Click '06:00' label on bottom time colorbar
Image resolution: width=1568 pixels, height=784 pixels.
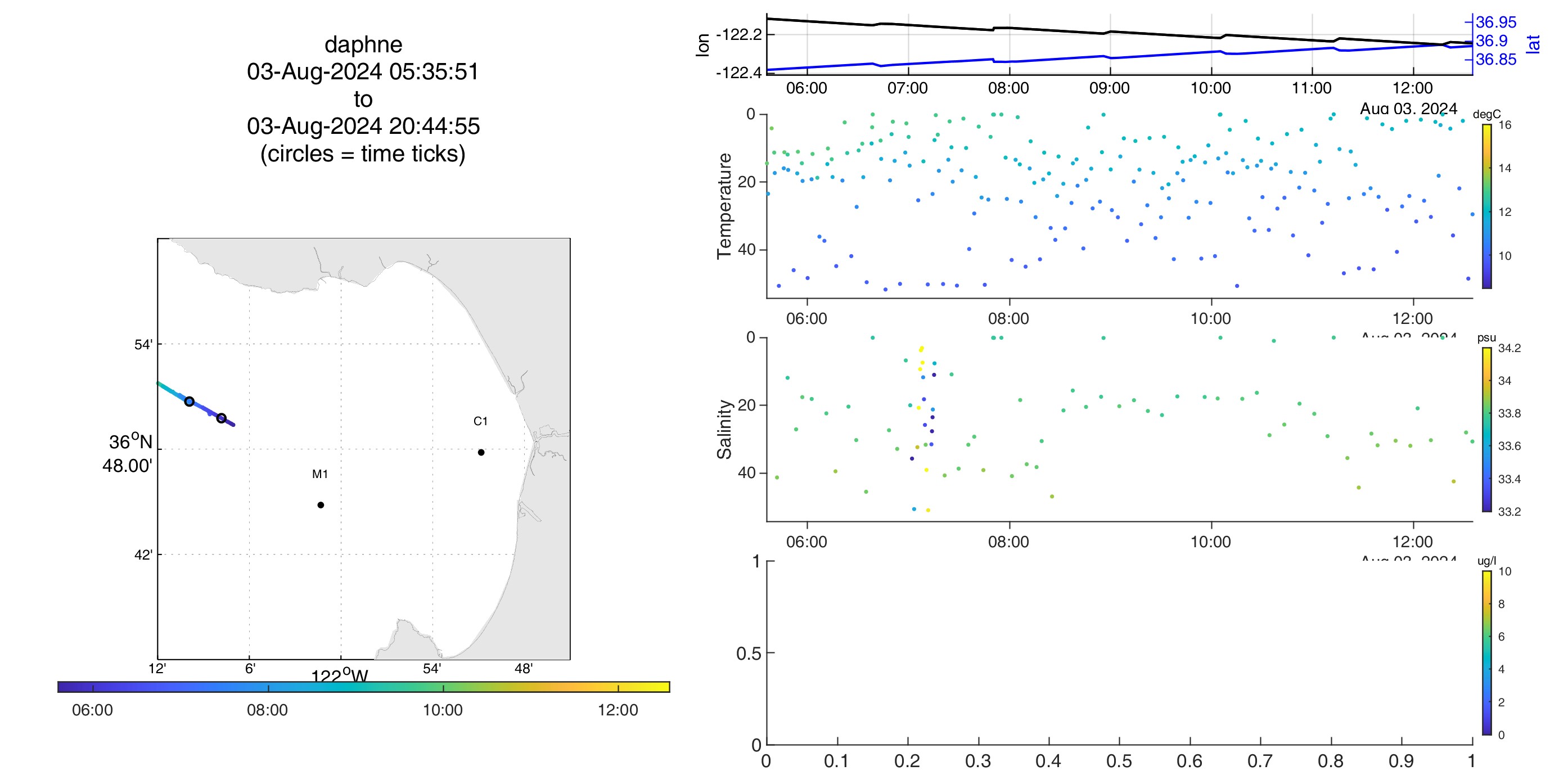tap(93, 710)
